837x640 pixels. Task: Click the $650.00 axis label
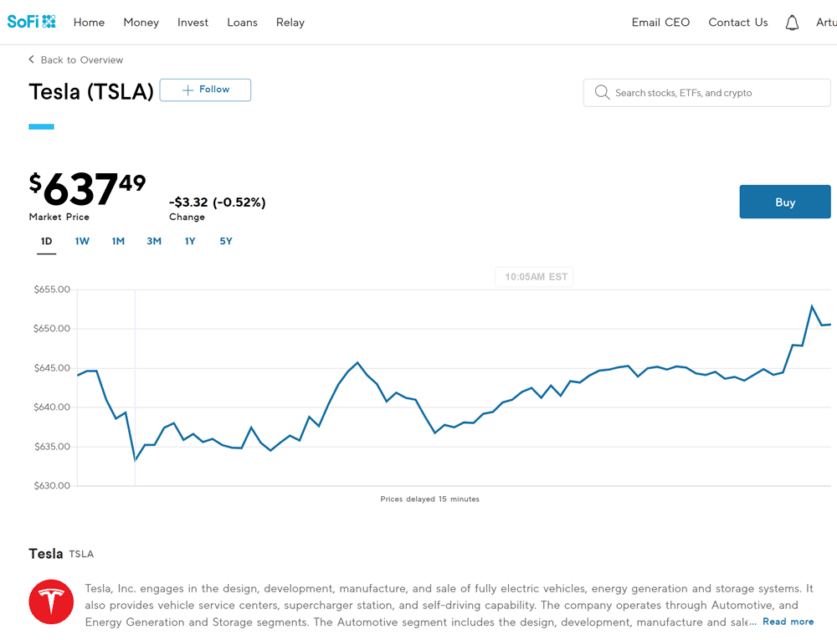52,328
